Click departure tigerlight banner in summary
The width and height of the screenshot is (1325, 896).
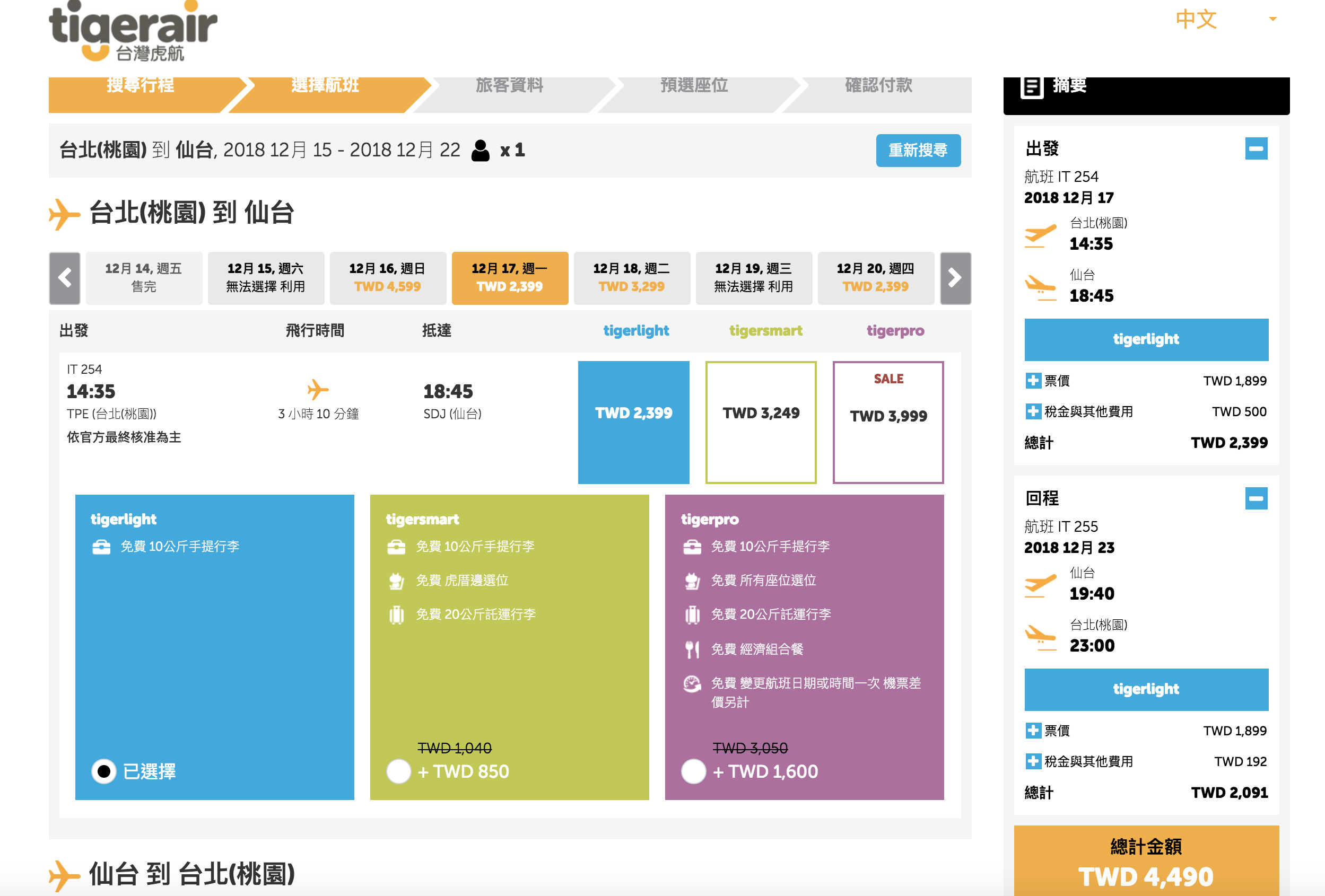(1146, 340)
